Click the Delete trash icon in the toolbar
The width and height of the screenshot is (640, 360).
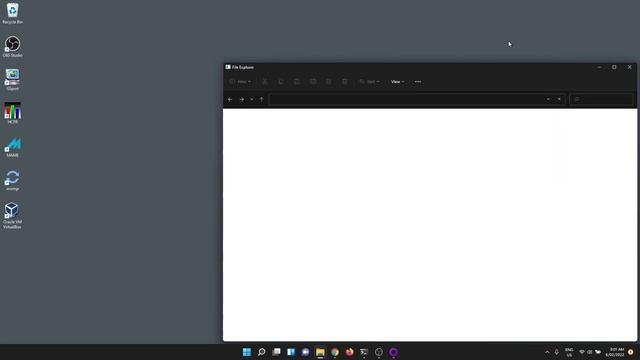coord(345,82)
